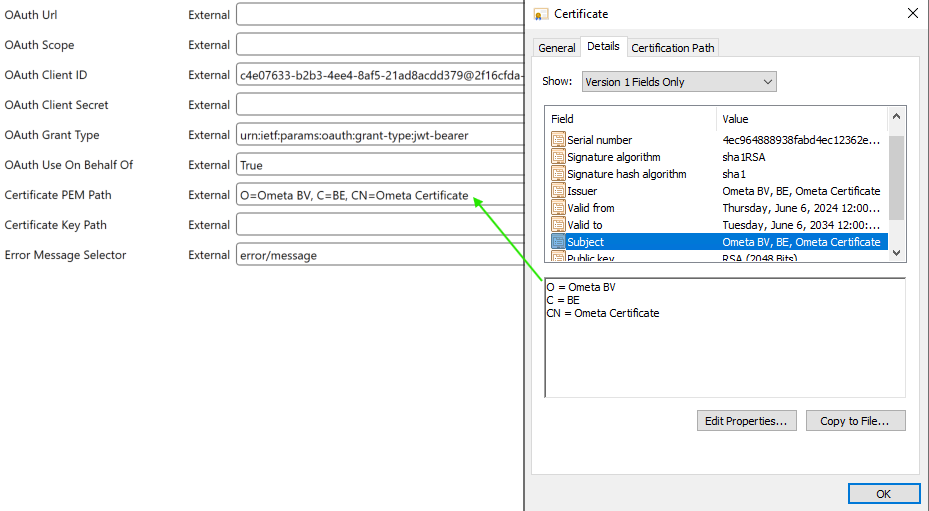The width and height of the screenshot is (929, 511).
Task: Click the OAuth Use On Behalf Of field
Action: (x=380, y=165)
